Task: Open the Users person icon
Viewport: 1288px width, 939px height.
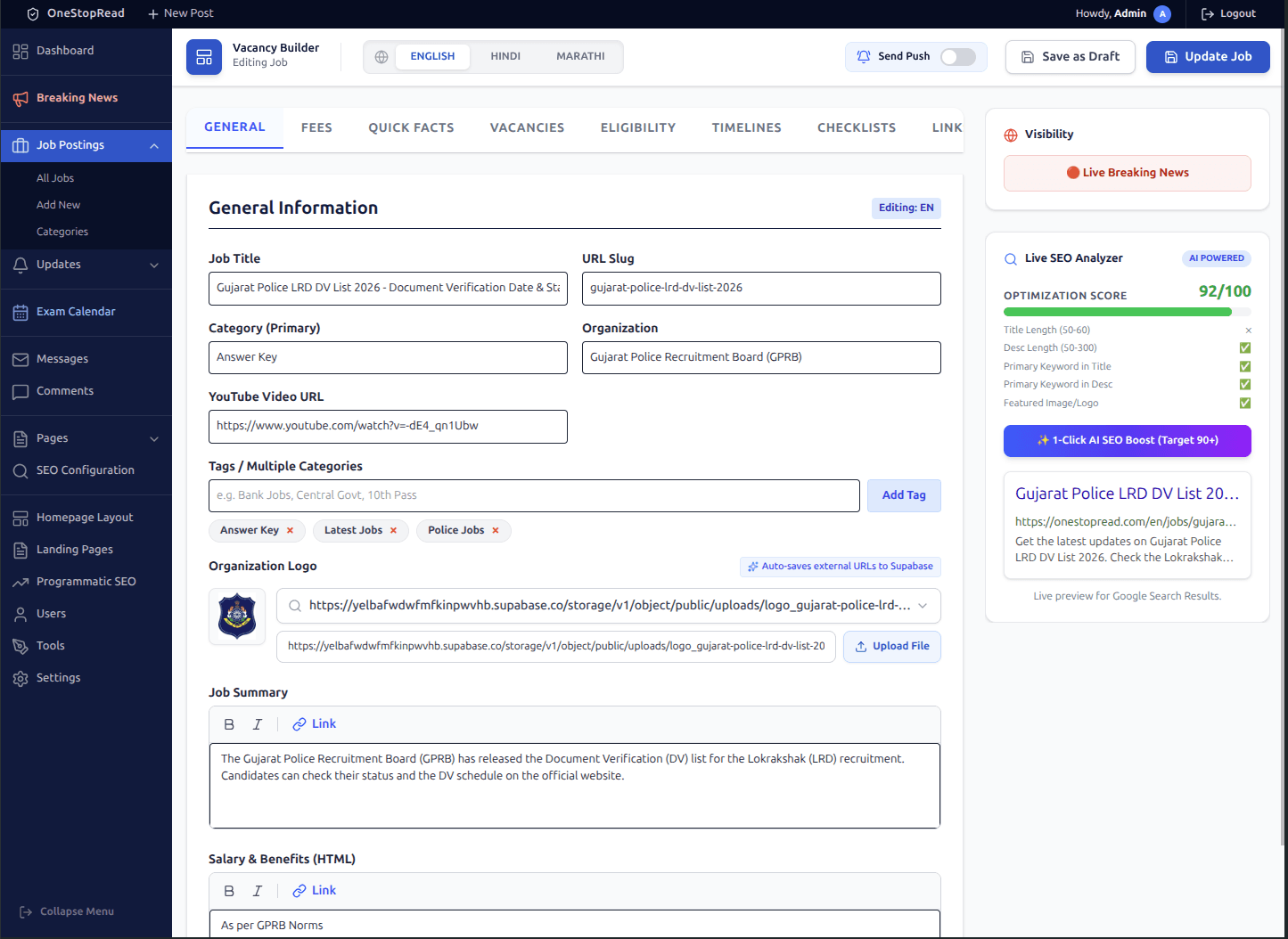Action: [x=21, y=615]
